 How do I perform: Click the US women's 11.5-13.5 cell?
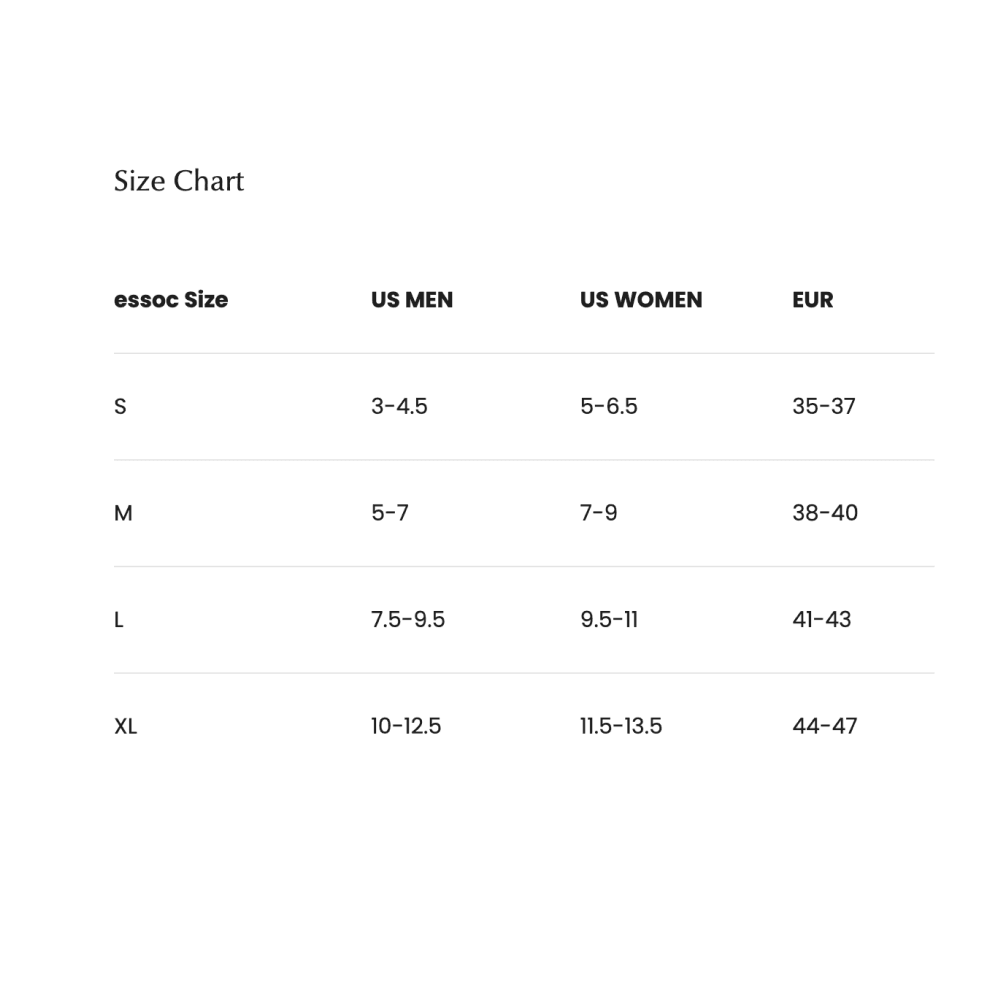pyautogui.click(x=621, y=726)
